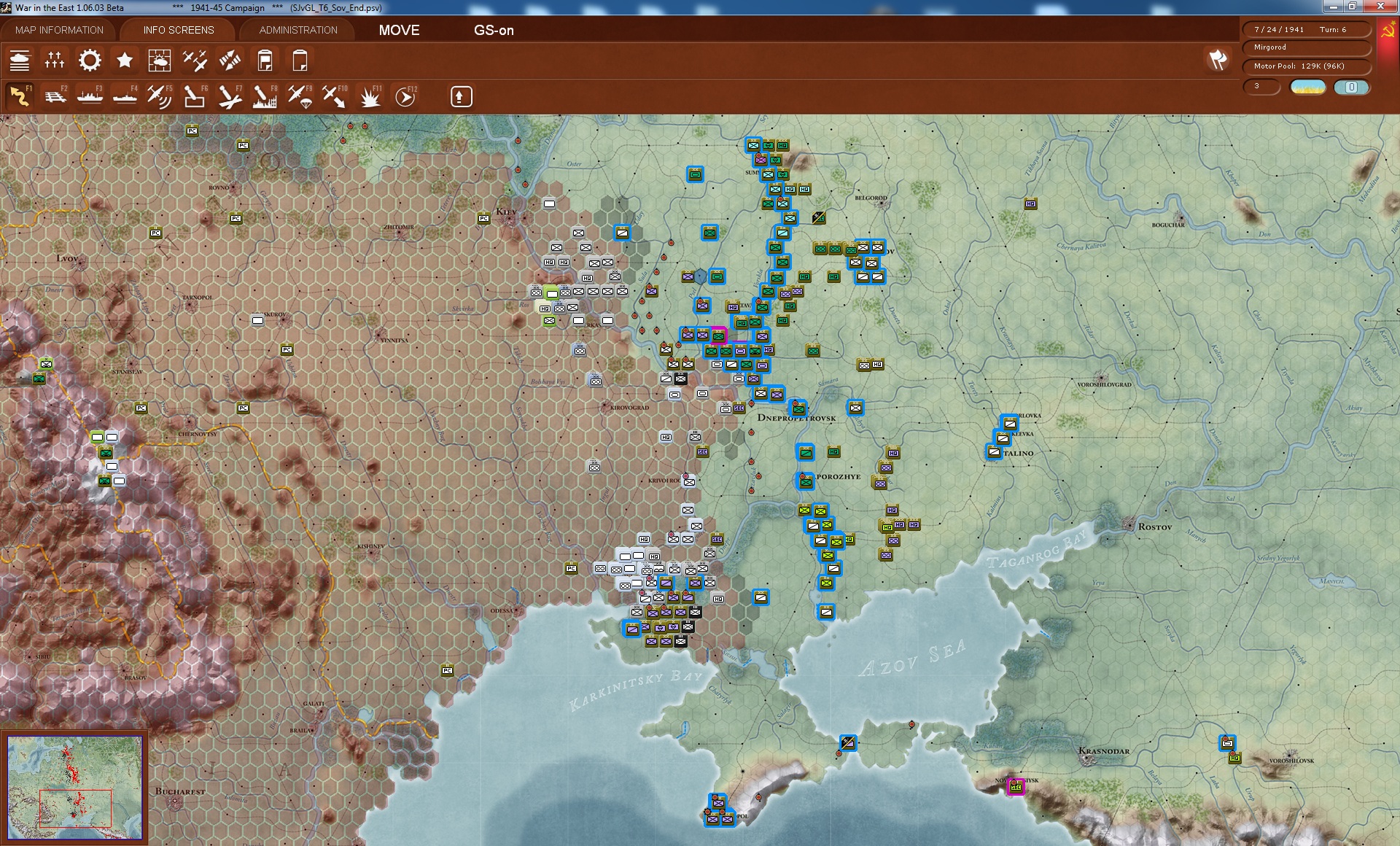Screen dimensions: 1400x846
Task: Click the Bucharest city label on map
Action: [x=179, y=791]
